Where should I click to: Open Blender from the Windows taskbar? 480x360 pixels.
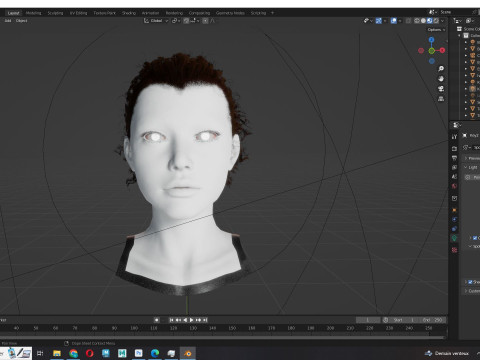(188, 353)
